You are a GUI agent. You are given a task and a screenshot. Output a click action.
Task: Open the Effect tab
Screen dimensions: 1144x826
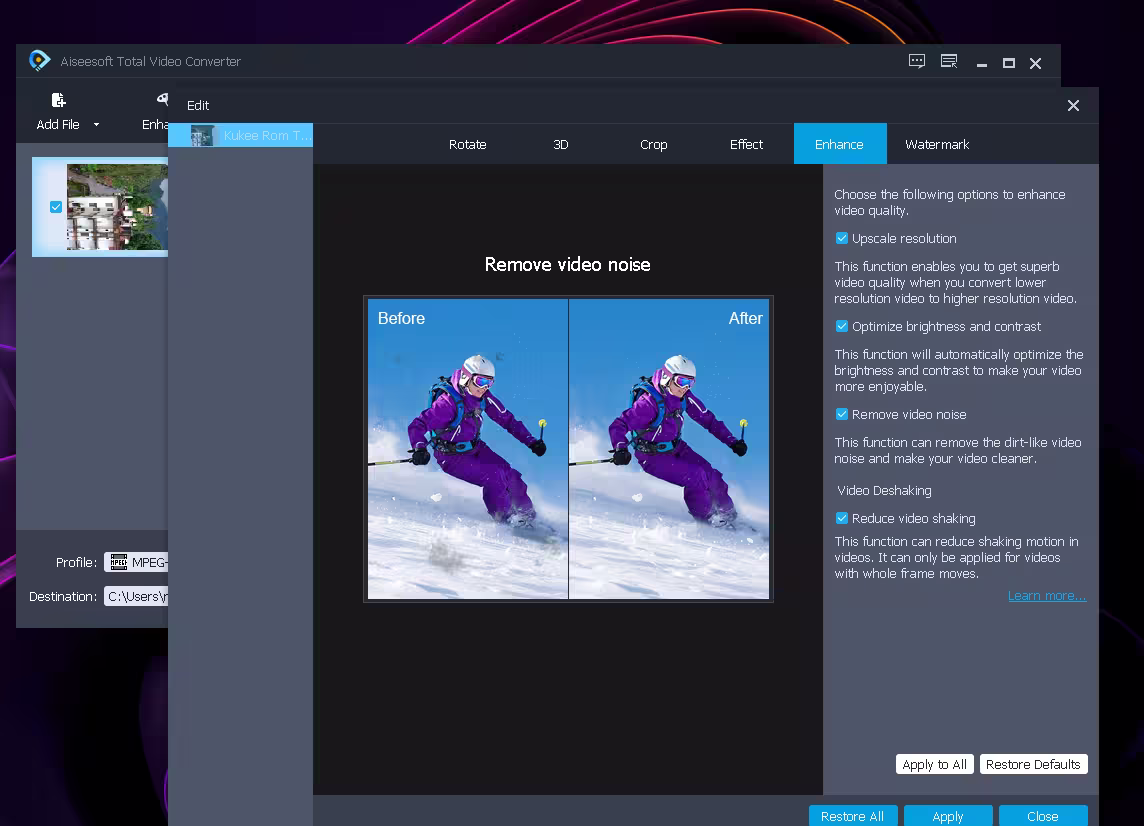tap(746, 144)
